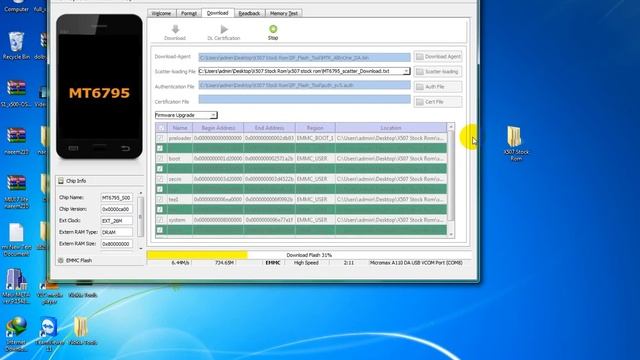Image resolution: width=640 pixels, height=360 pixels.
Task: Click the Extern RAM Size value field
Action: (x=116, y=244)
